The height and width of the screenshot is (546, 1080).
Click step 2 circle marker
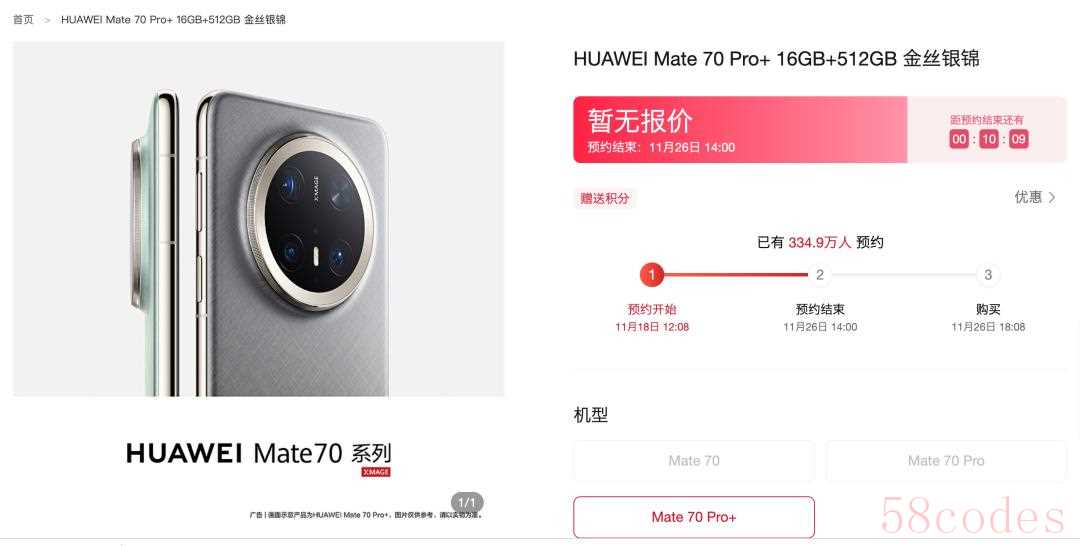(x=820, y=275)
